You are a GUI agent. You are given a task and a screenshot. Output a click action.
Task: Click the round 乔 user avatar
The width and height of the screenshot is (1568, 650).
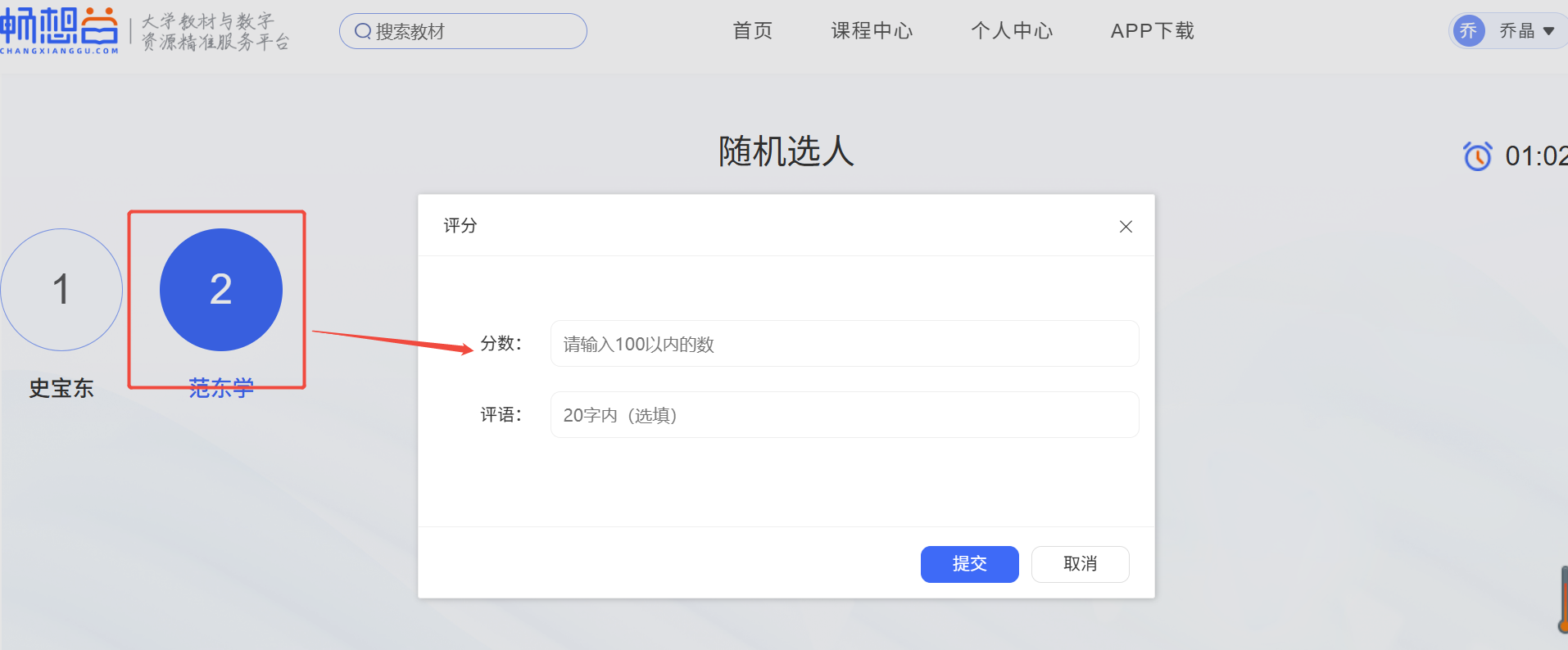pyautogui.click(x=1468, y=31)
